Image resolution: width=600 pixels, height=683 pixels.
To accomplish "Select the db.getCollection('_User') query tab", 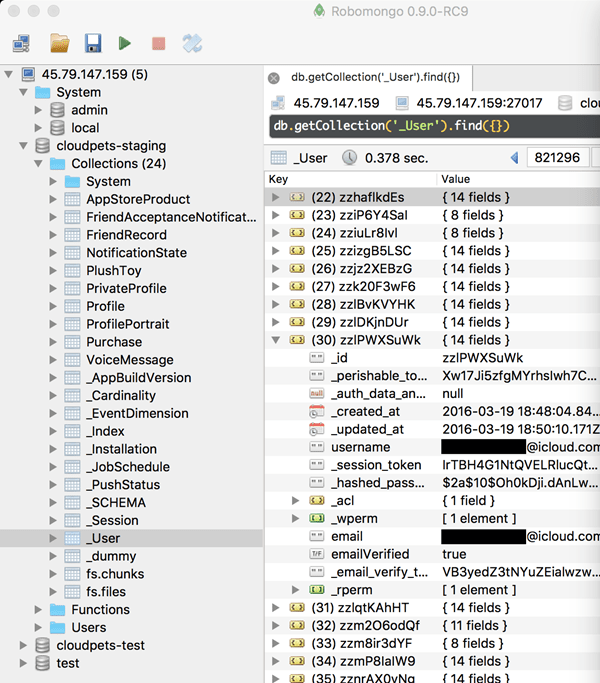I will point(374,78).
